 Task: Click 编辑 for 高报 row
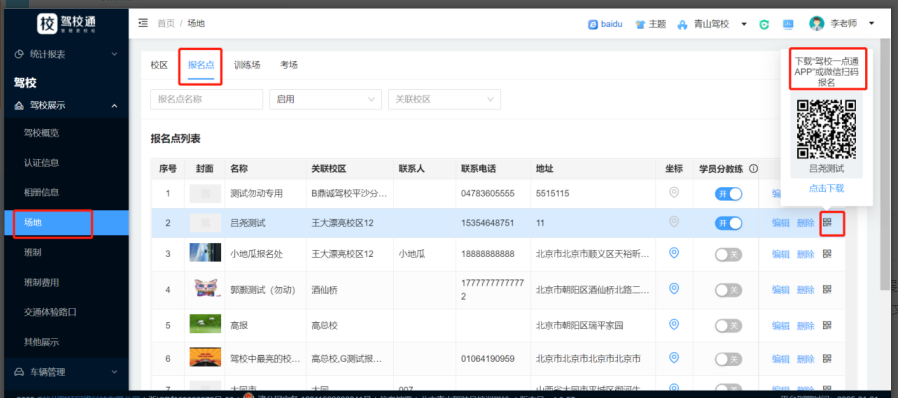click(x=781, y=325)
